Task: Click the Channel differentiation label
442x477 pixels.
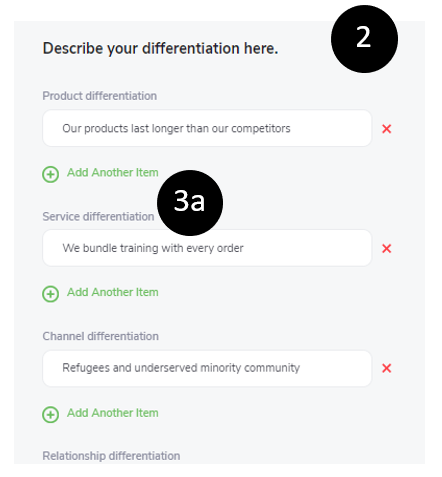Action: point(101,336)
